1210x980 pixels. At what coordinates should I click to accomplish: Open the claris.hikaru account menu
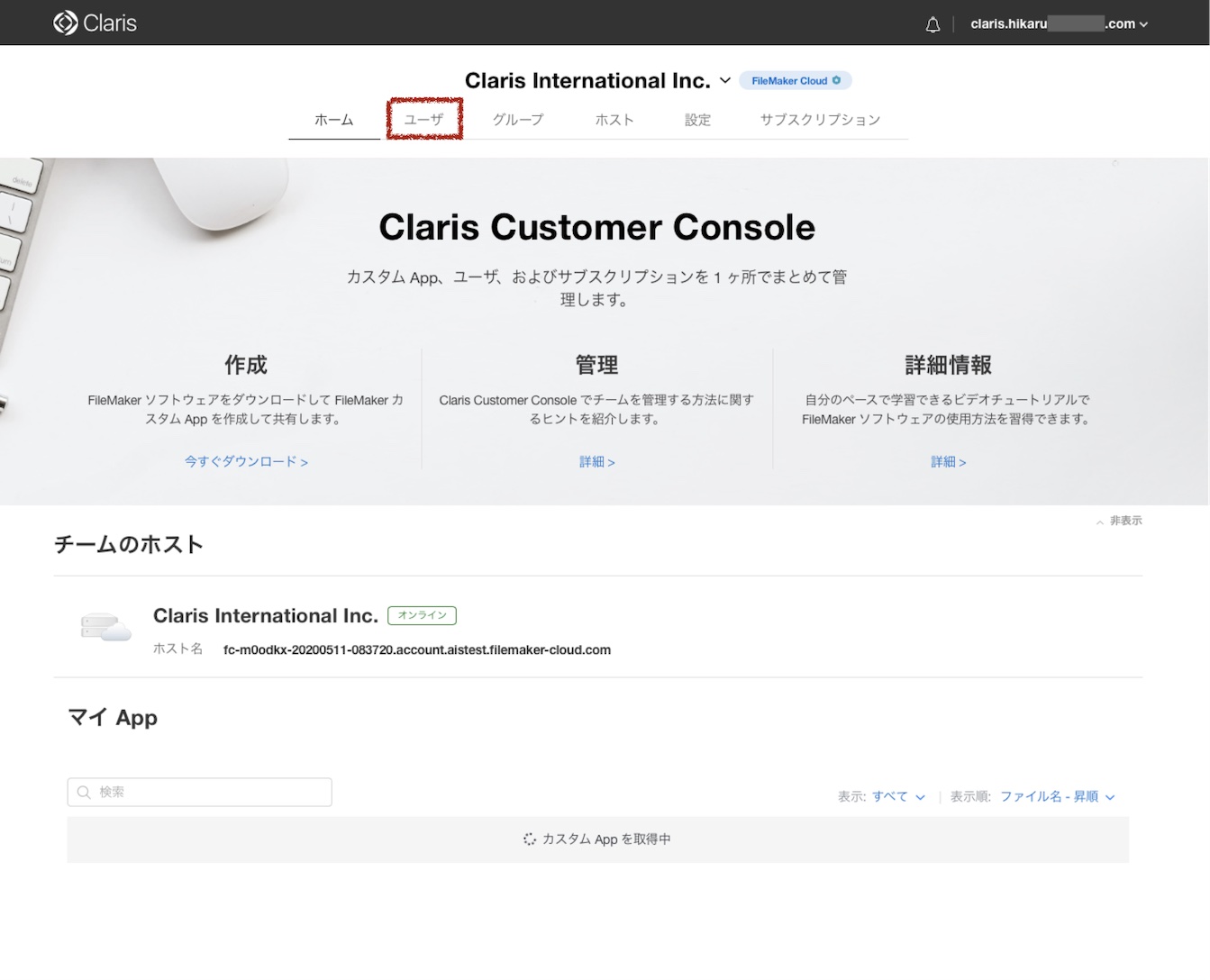point(1059,24)
